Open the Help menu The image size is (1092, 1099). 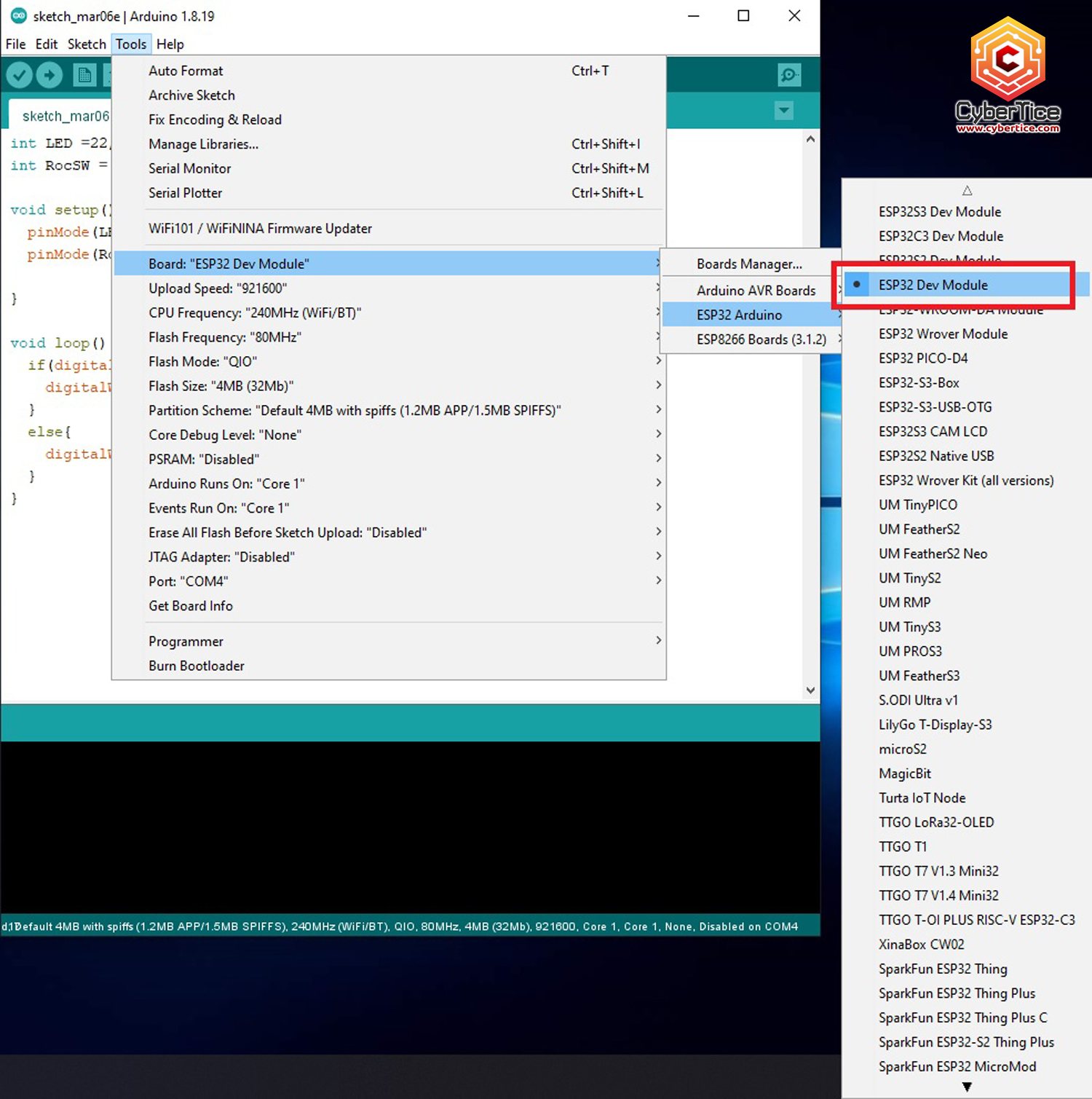click(170, 44)
